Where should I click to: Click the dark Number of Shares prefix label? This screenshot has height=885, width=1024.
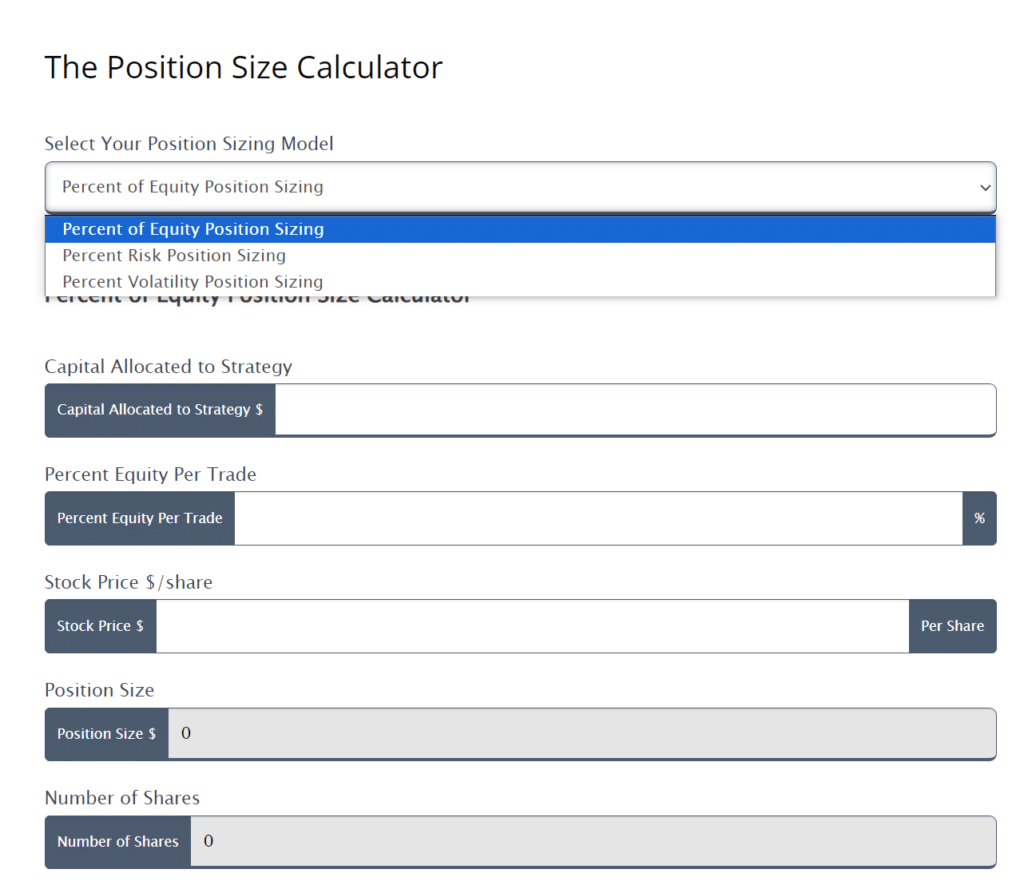coord(118,842)
